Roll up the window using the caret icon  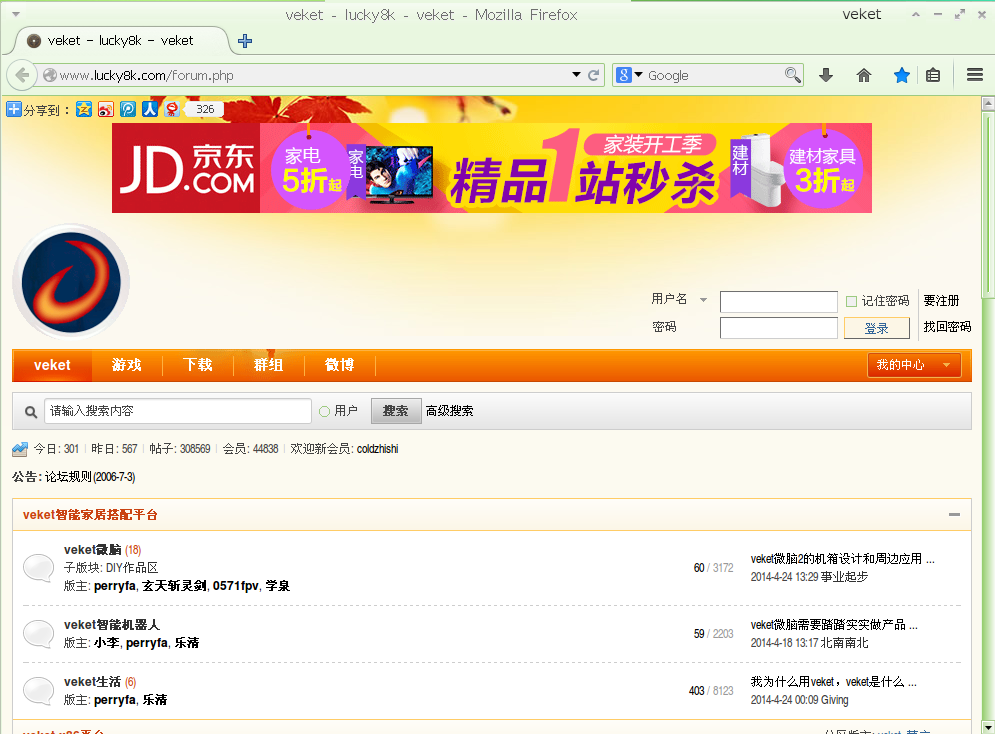click(x=916, y=14)
